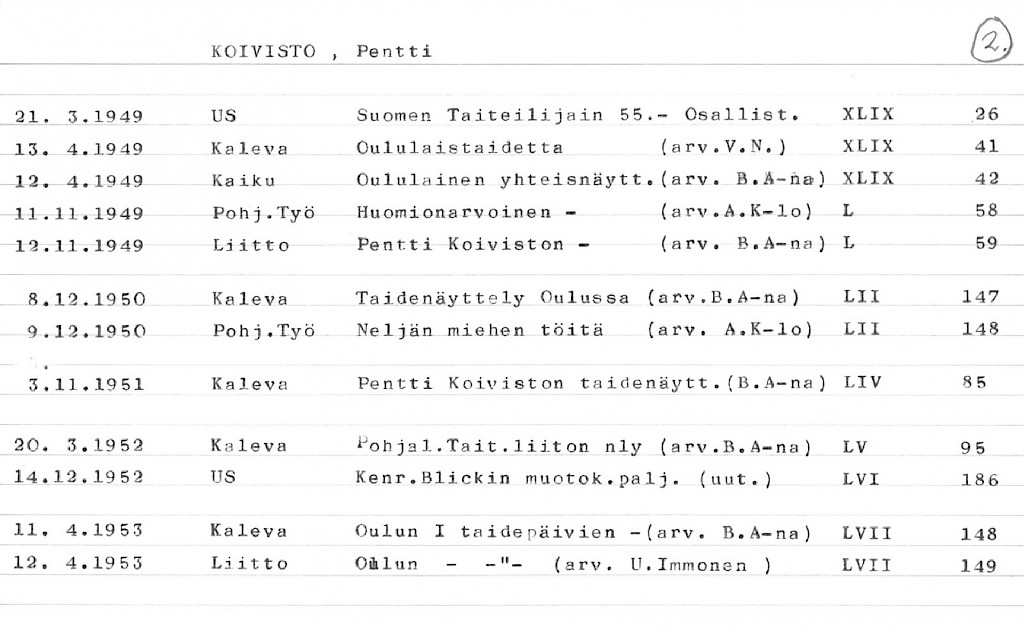Select the date 21. 3.1949
The height and width of the screenshot is (628, 1024).
pos(80,116)
